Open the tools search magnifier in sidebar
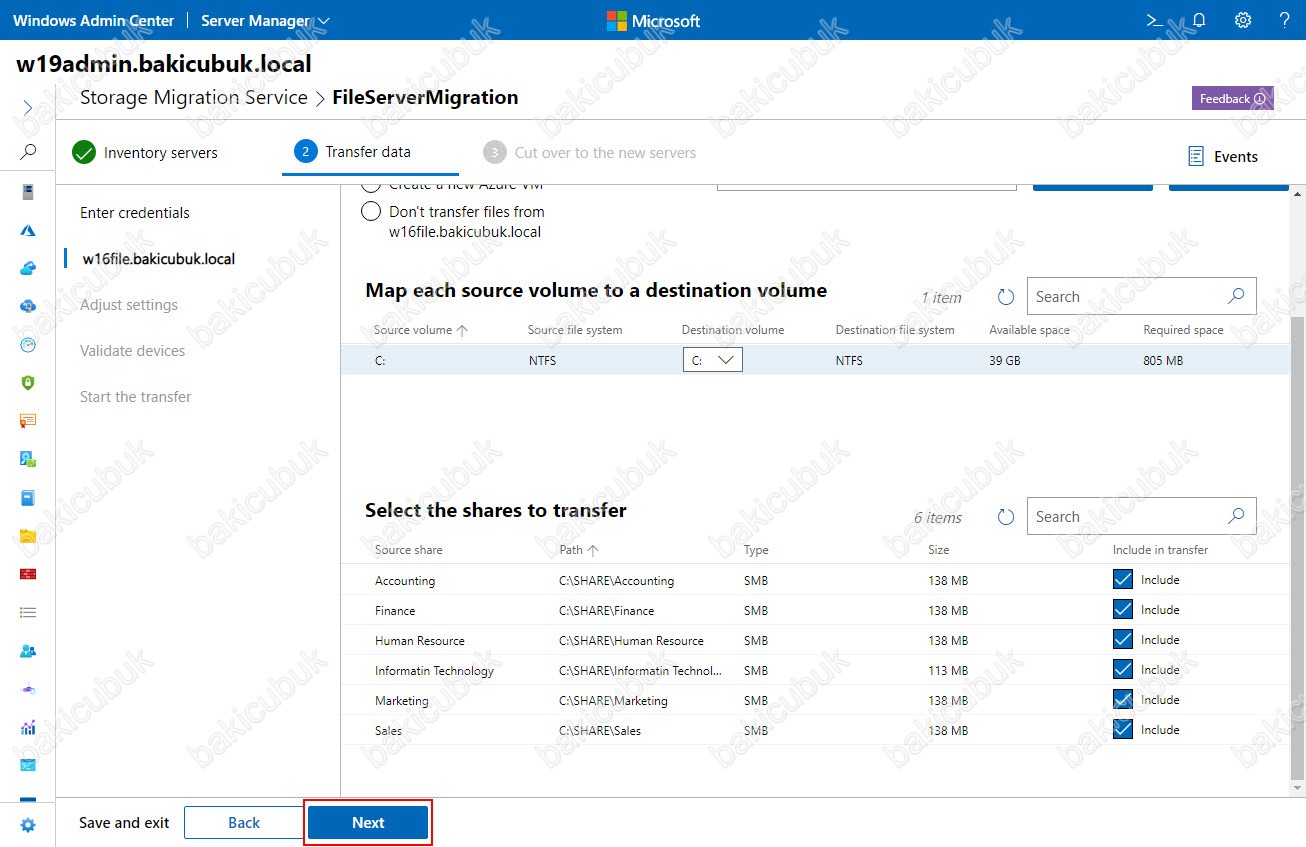The image size is (1306, 847). [28, 152]
